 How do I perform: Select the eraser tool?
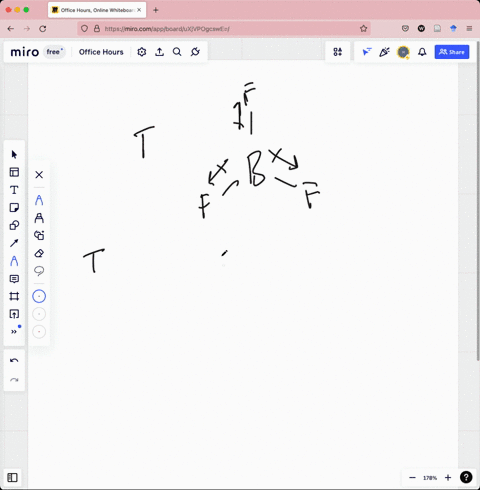pos(39,253)
